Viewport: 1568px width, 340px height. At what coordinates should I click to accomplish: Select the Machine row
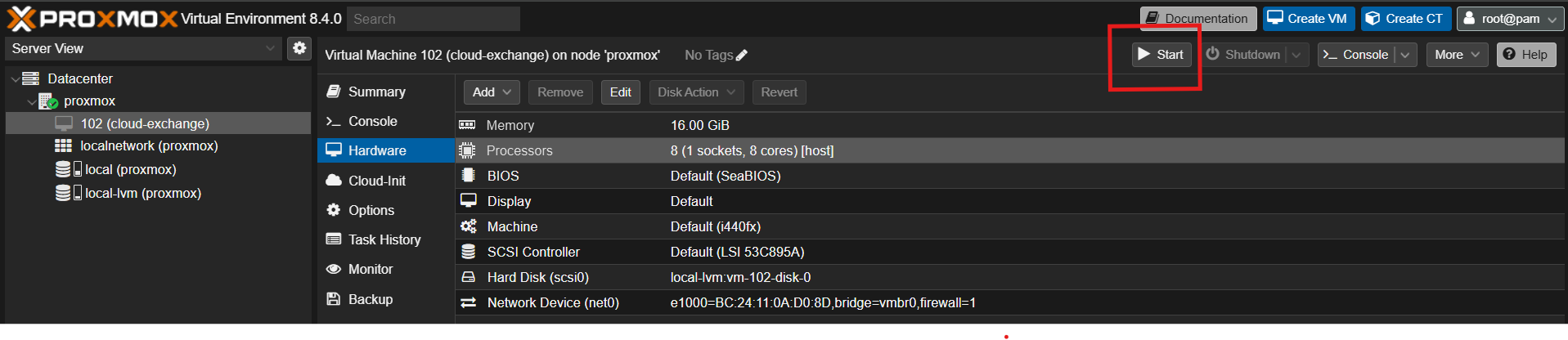coord(1009,226)
